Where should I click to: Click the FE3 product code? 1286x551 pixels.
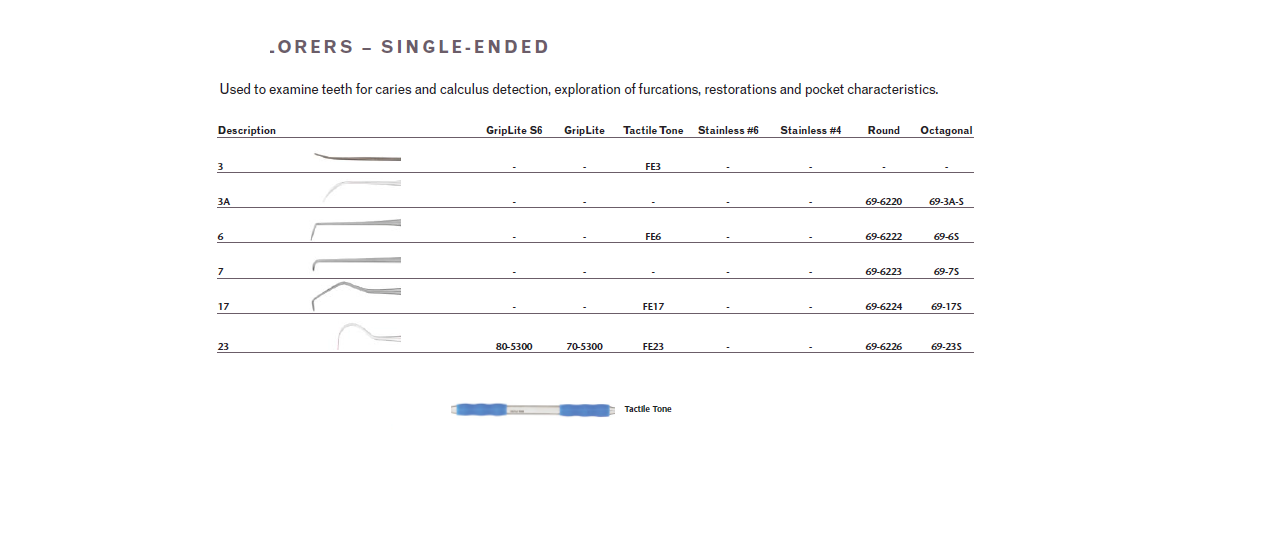click(x=653, y=167)
